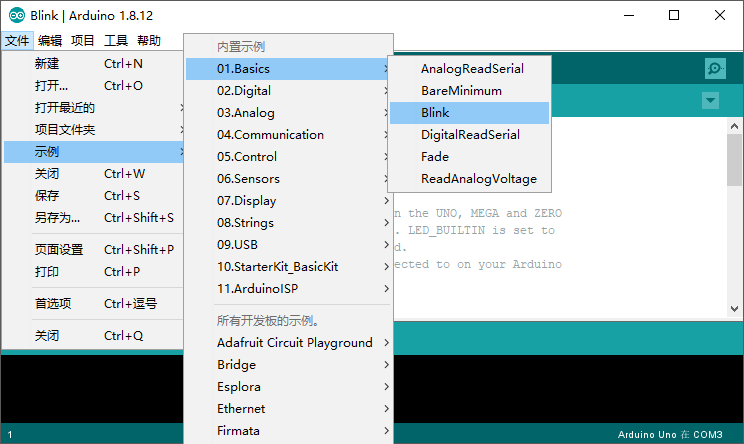
Task: Load the Fade example sketch
Action: click(469, 157)
